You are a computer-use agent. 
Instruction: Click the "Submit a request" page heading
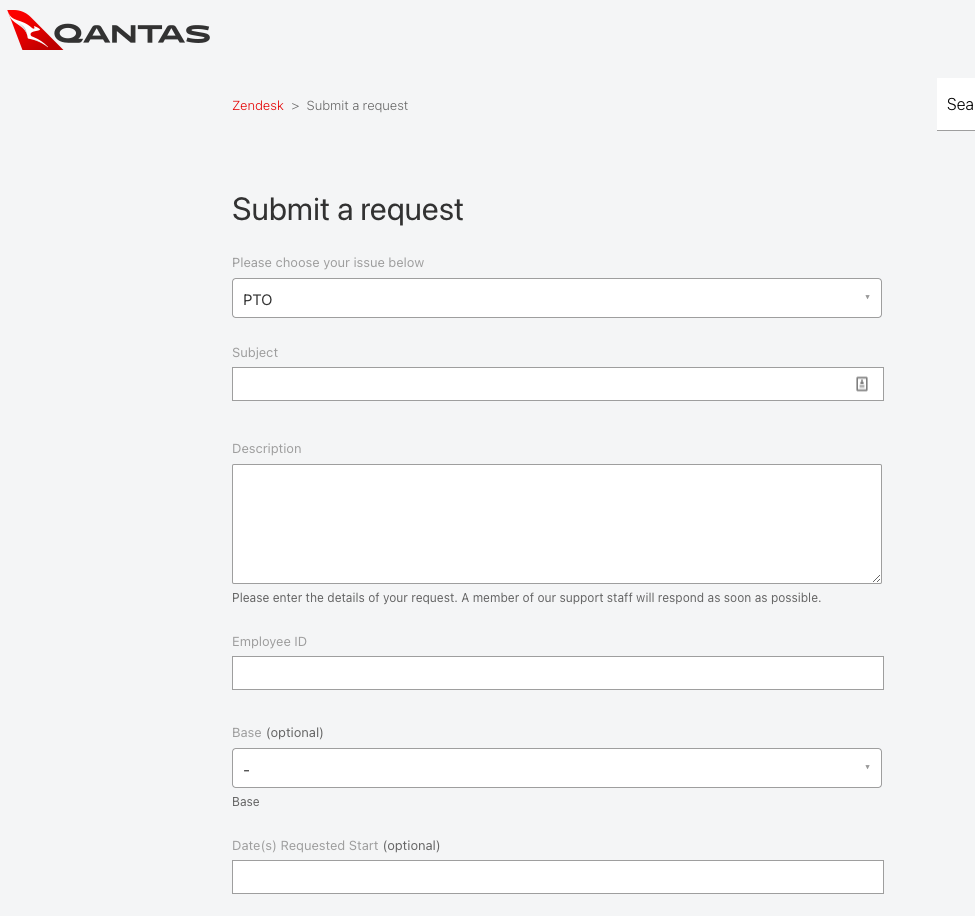pyautogui.click(x=347, y=210)
